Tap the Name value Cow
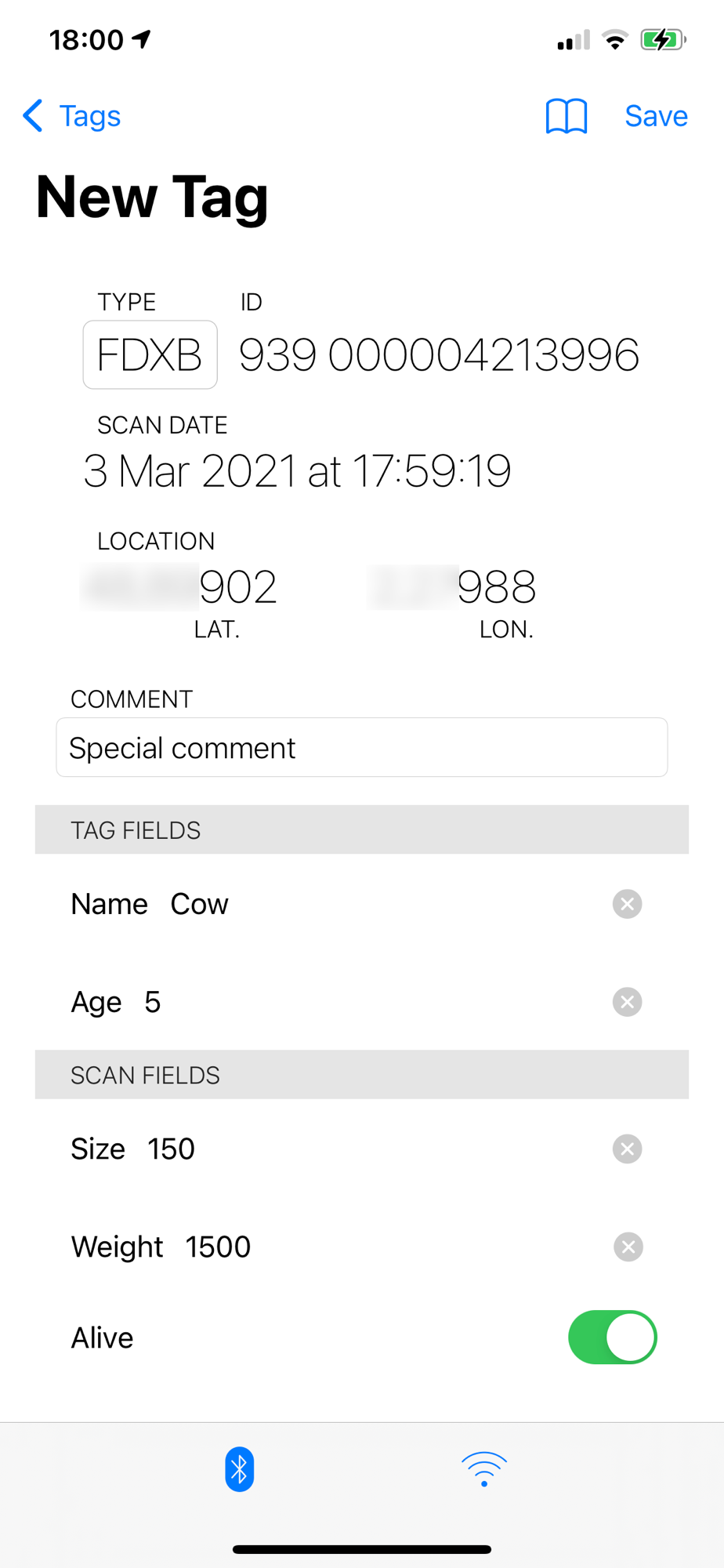Screen dimensions: 724x1568 199,904
